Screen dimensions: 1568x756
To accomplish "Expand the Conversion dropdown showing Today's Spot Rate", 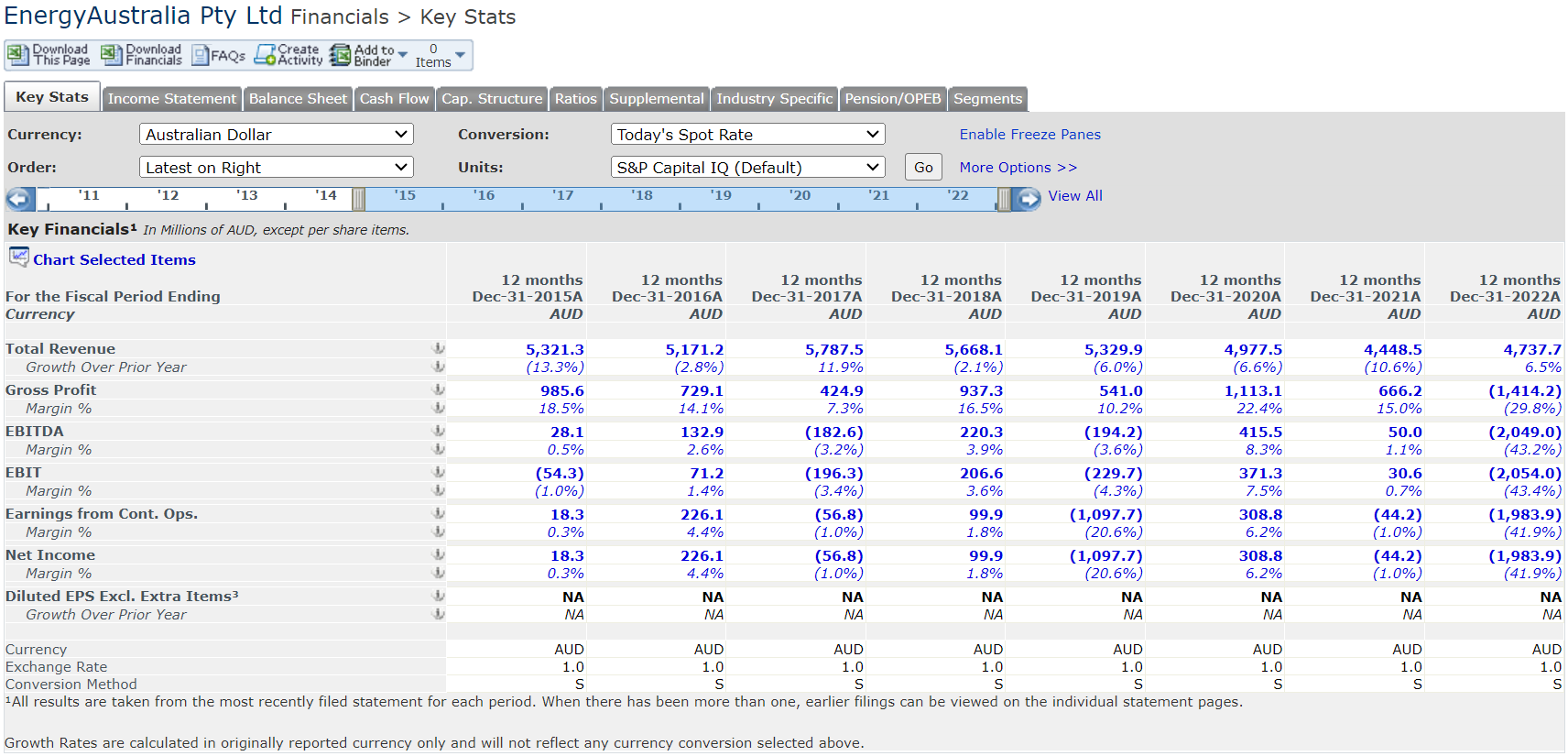I will point(747,135).
